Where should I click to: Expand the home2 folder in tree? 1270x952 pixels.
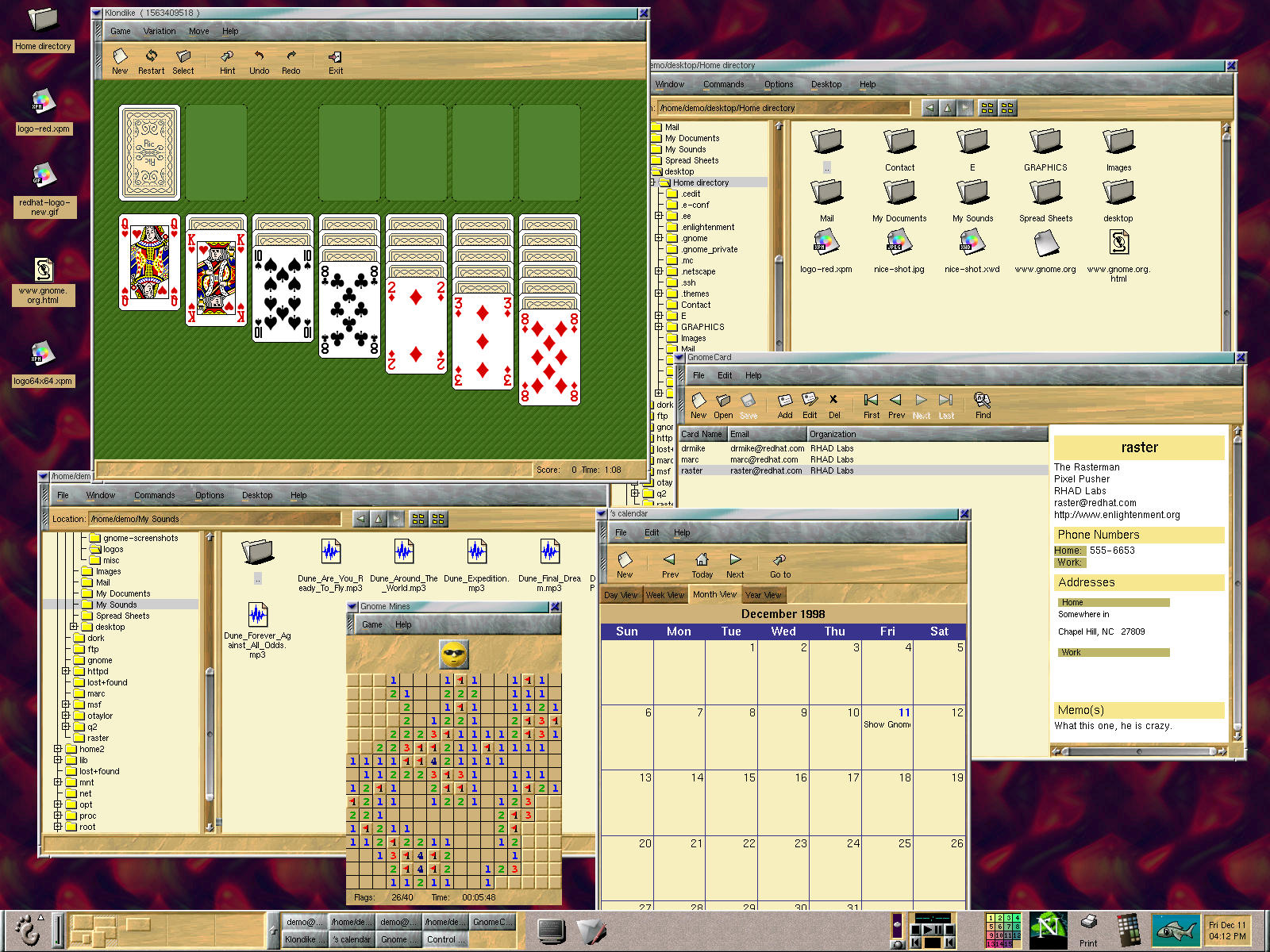click(x=58, y=749)
